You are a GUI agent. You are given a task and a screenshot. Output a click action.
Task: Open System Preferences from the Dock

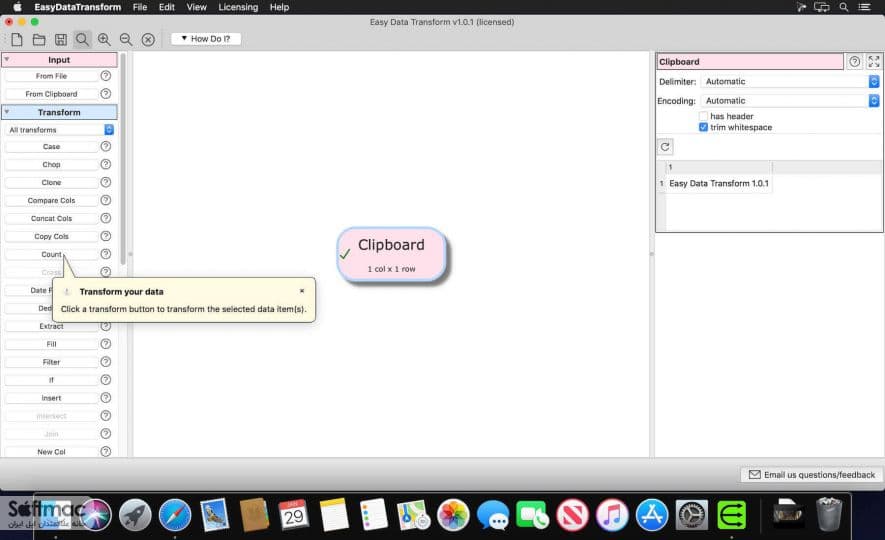point(692,515)
